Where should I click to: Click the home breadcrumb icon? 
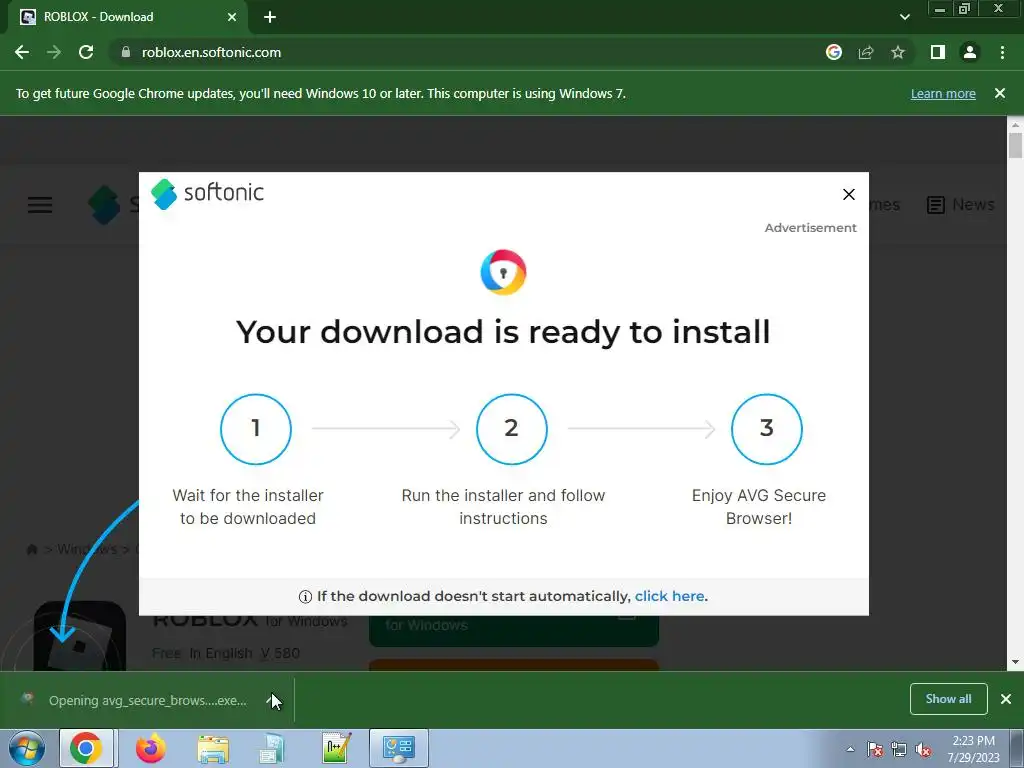point(31,549)
